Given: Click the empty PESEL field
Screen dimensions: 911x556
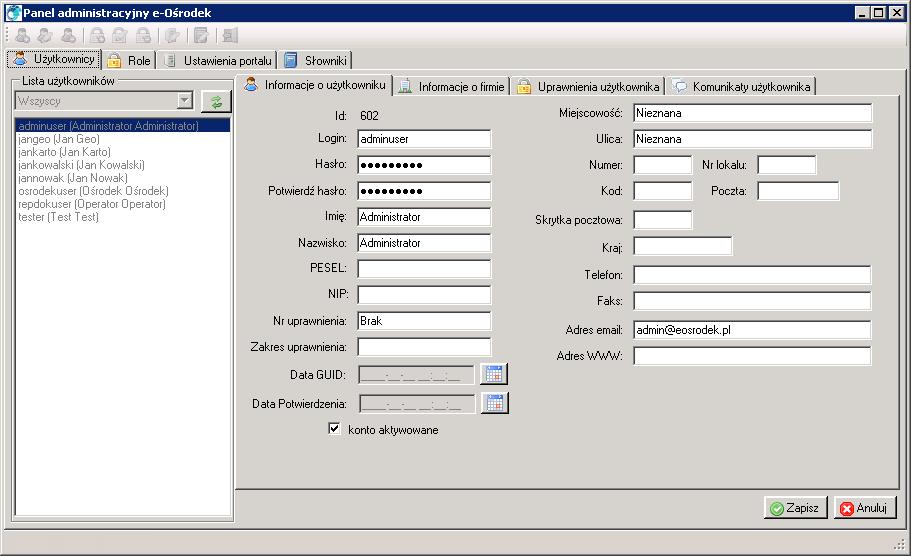Looking at the screenshot, I should [424, 269].
